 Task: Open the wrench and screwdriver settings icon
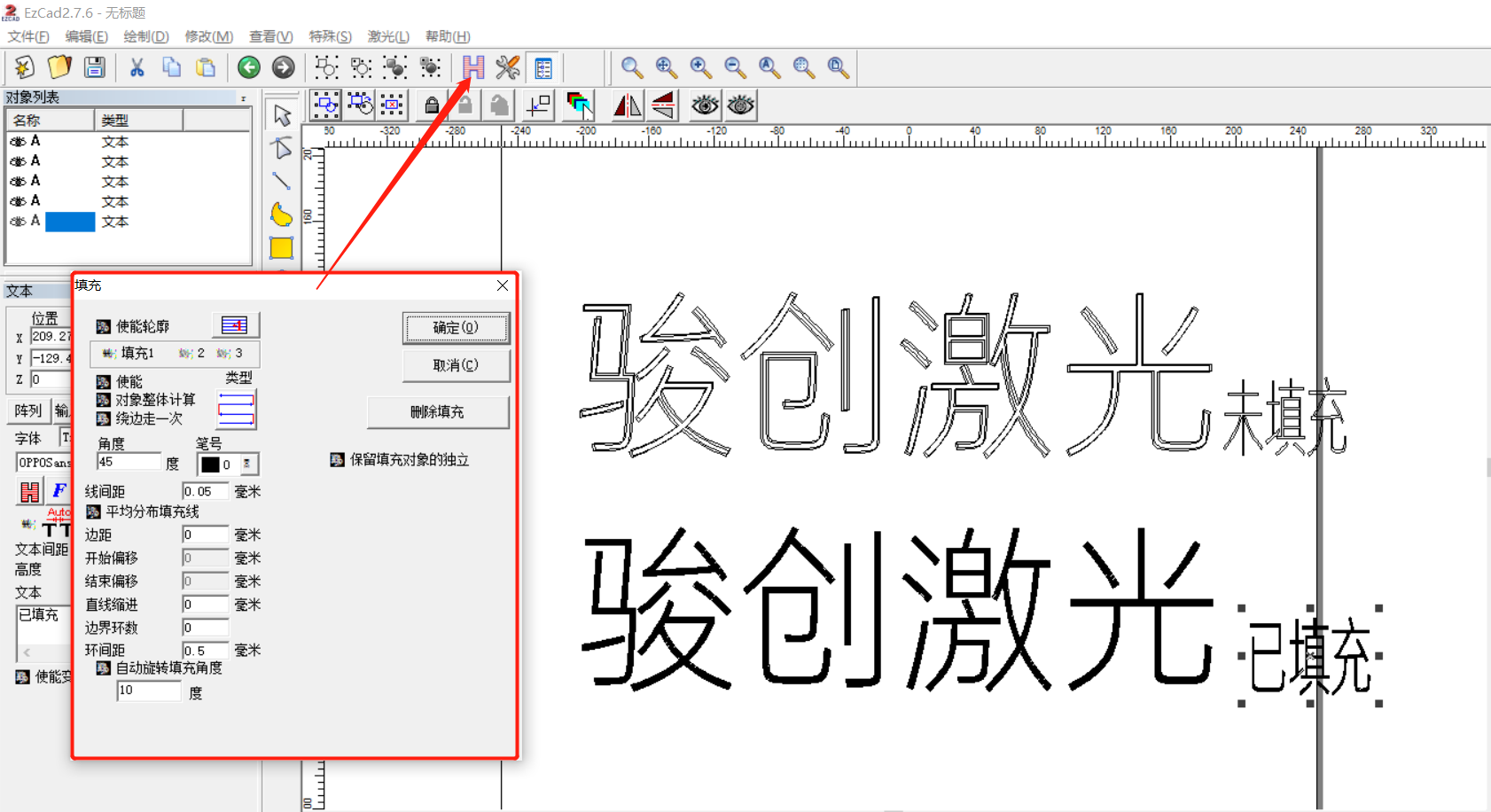tap(508, 67)
